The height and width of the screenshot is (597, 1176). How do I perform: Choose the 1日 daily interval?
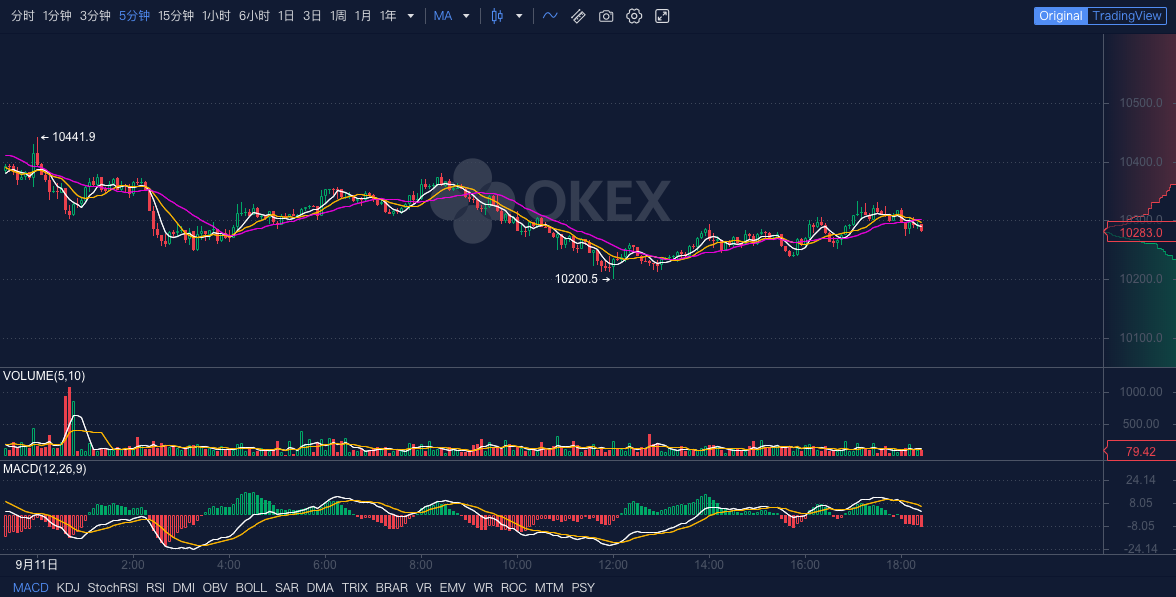tap(286, 16)
